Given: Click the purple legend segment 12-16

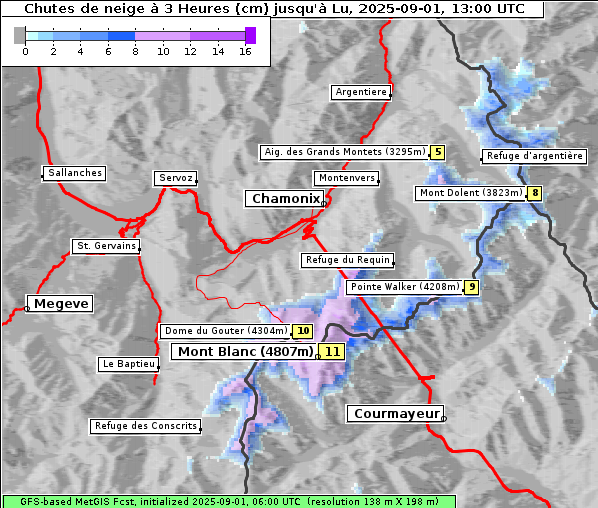Looking at the screenshot, I should click(x=217, y=36).
